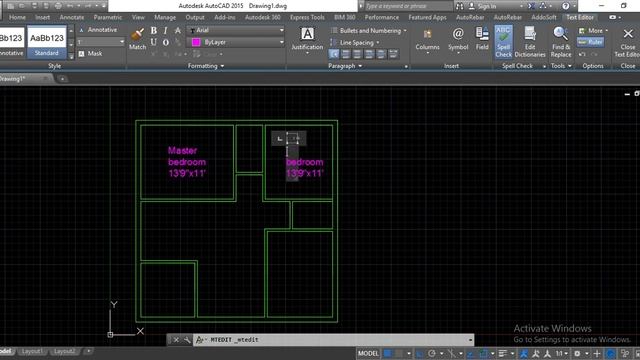Open Edit Dictionaries
The width and height of the screenshot is (640, 360).
(530, 42)
